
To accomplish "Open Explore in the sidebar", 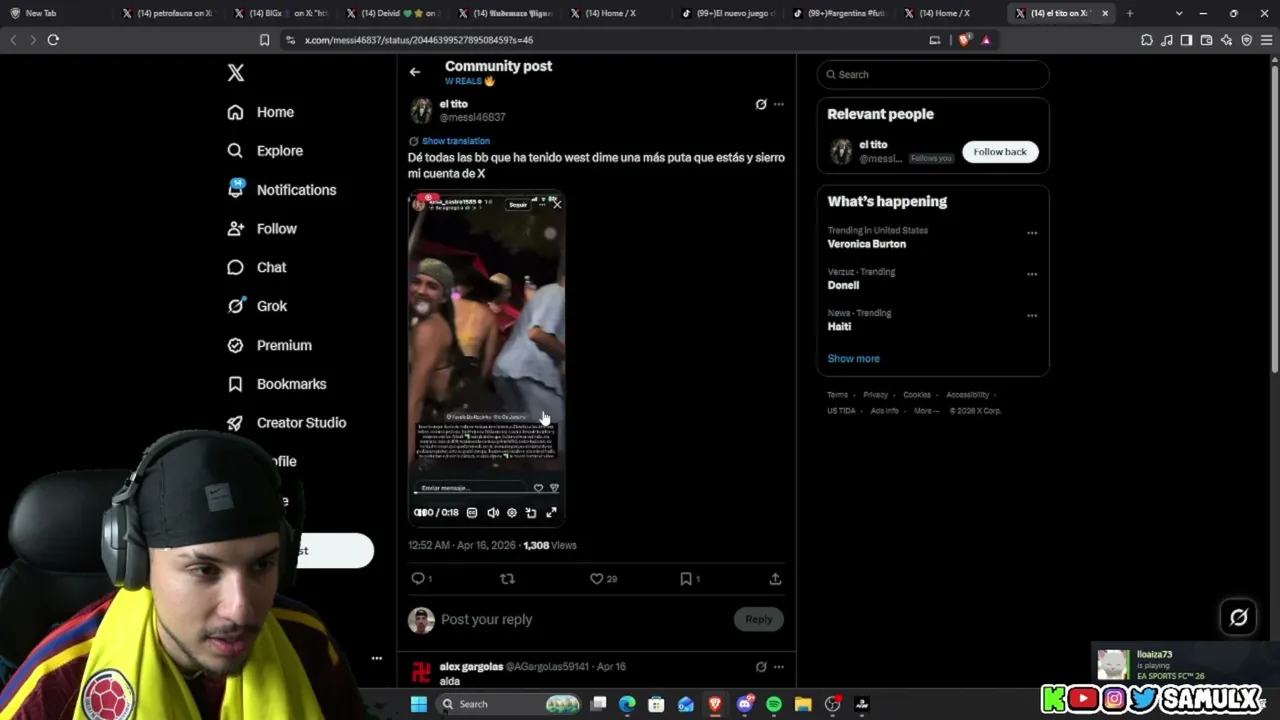I will [265, 151].
